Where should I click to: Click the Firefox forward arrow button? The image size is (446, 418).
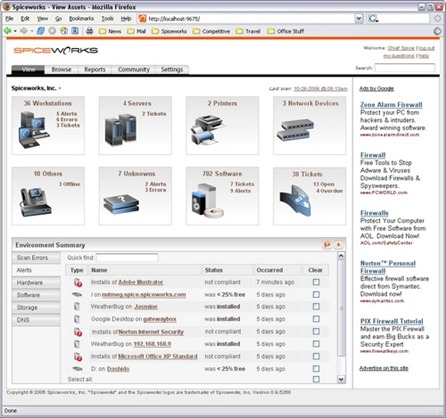[x=24, y=31]
